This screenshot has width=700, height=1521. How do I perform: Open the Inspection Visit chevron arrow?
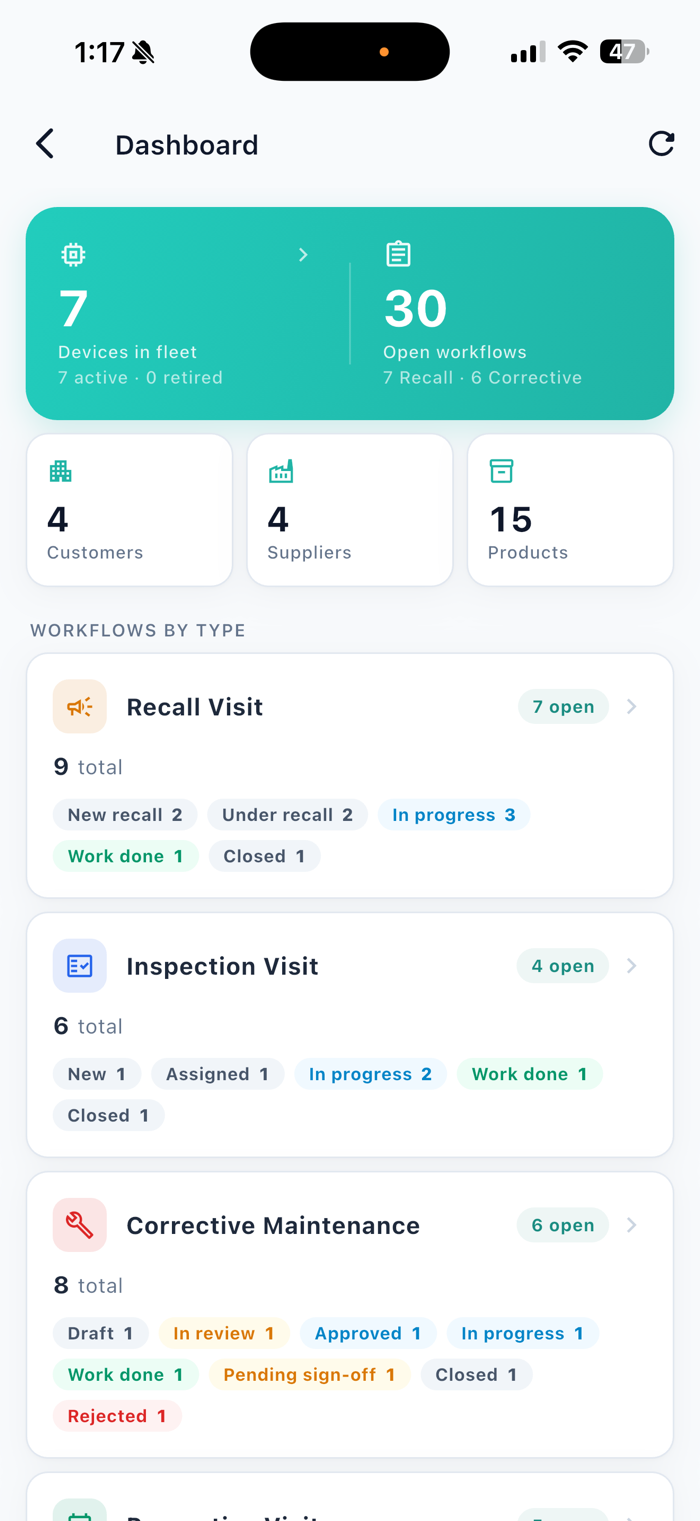click(632, 966)
